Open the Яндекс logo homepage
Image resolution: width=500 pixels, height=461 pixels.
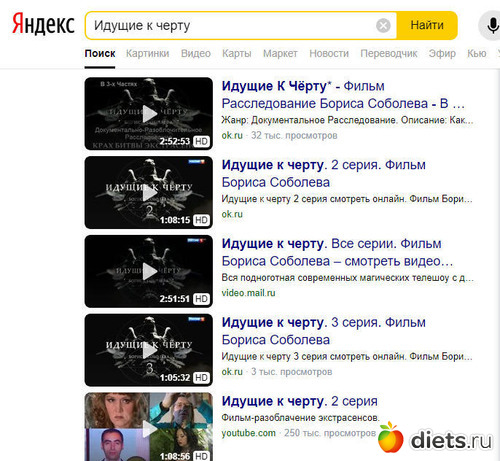tap(43, 24)
